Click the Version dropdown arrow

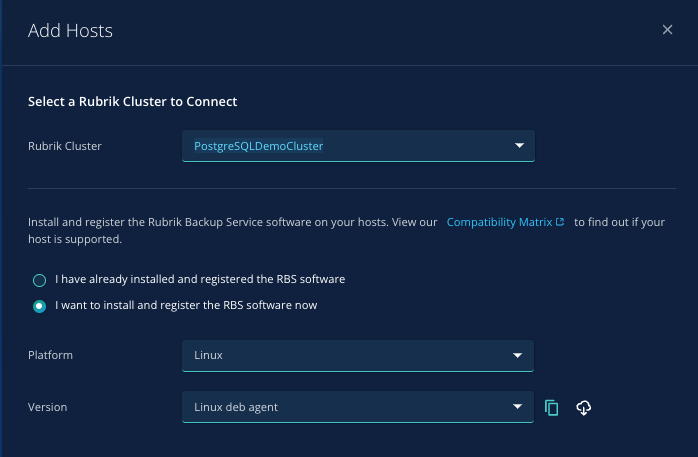[x=517, y=406]
